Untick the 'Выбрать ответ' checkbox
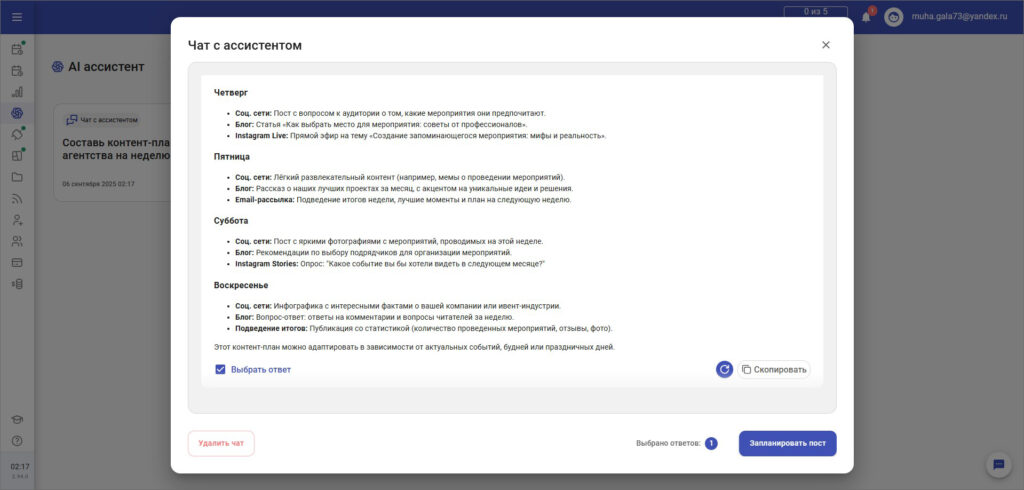 pos(221,370)
